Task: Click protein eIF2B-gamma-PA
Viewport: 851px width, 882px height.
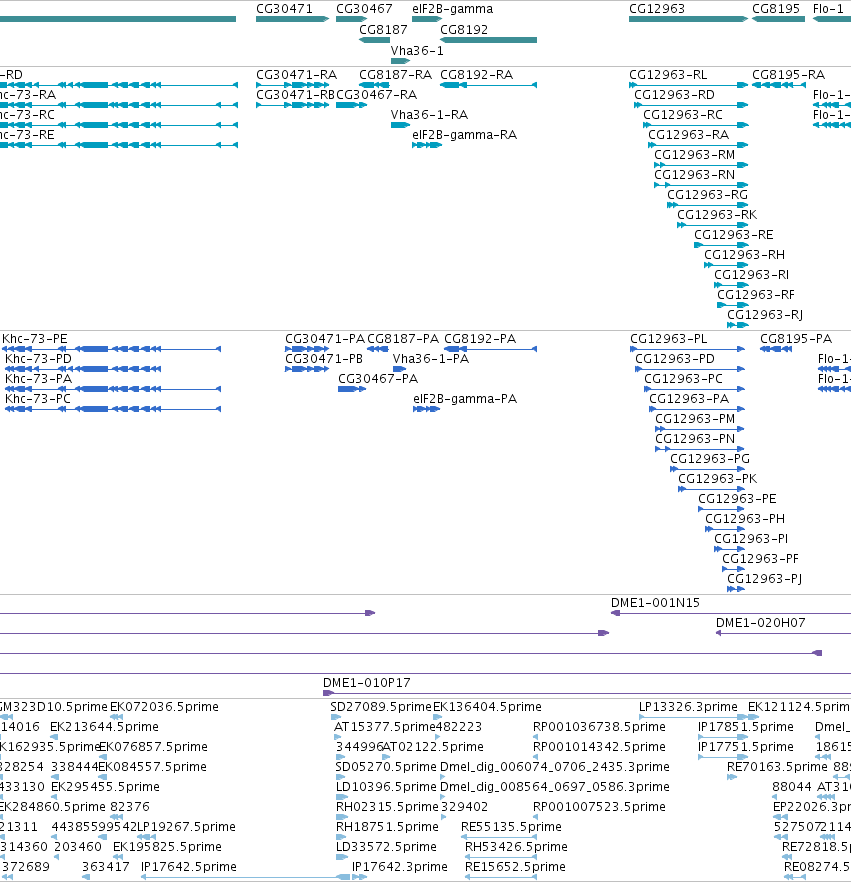Action: (465, 399)
